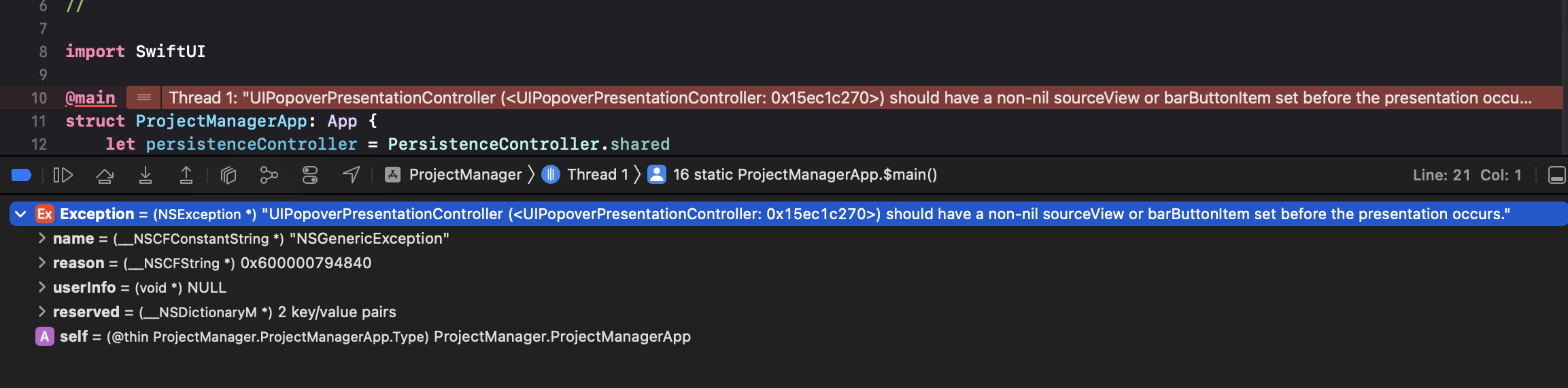This screenshot has width=1568, height=388.
Task: Expand the userInfo variable
Action: coord(41,287)
